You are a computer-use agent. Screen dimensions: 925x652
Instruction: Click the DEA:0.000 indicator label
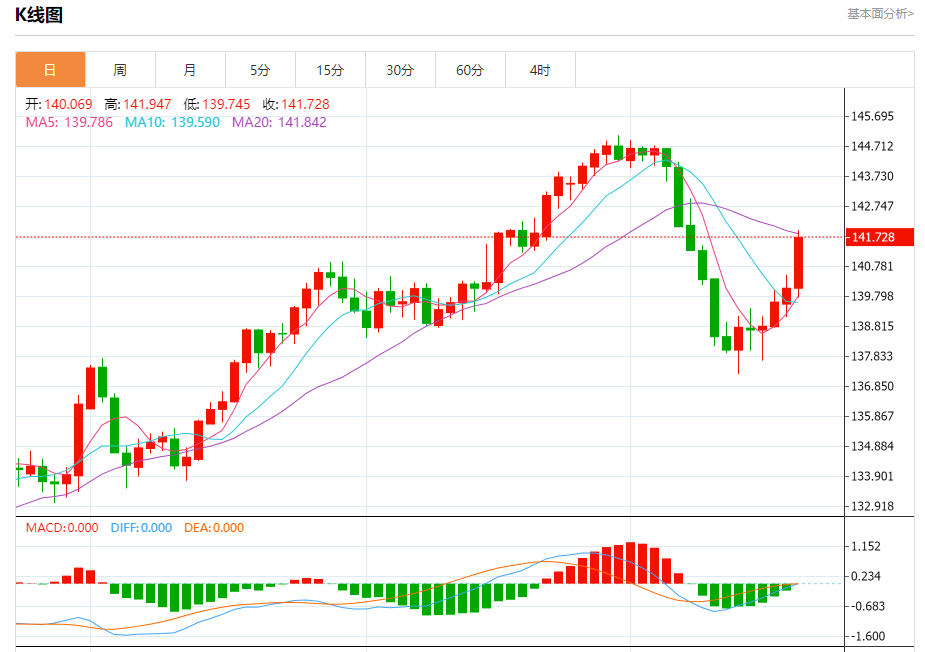click(x=214, y=528)
